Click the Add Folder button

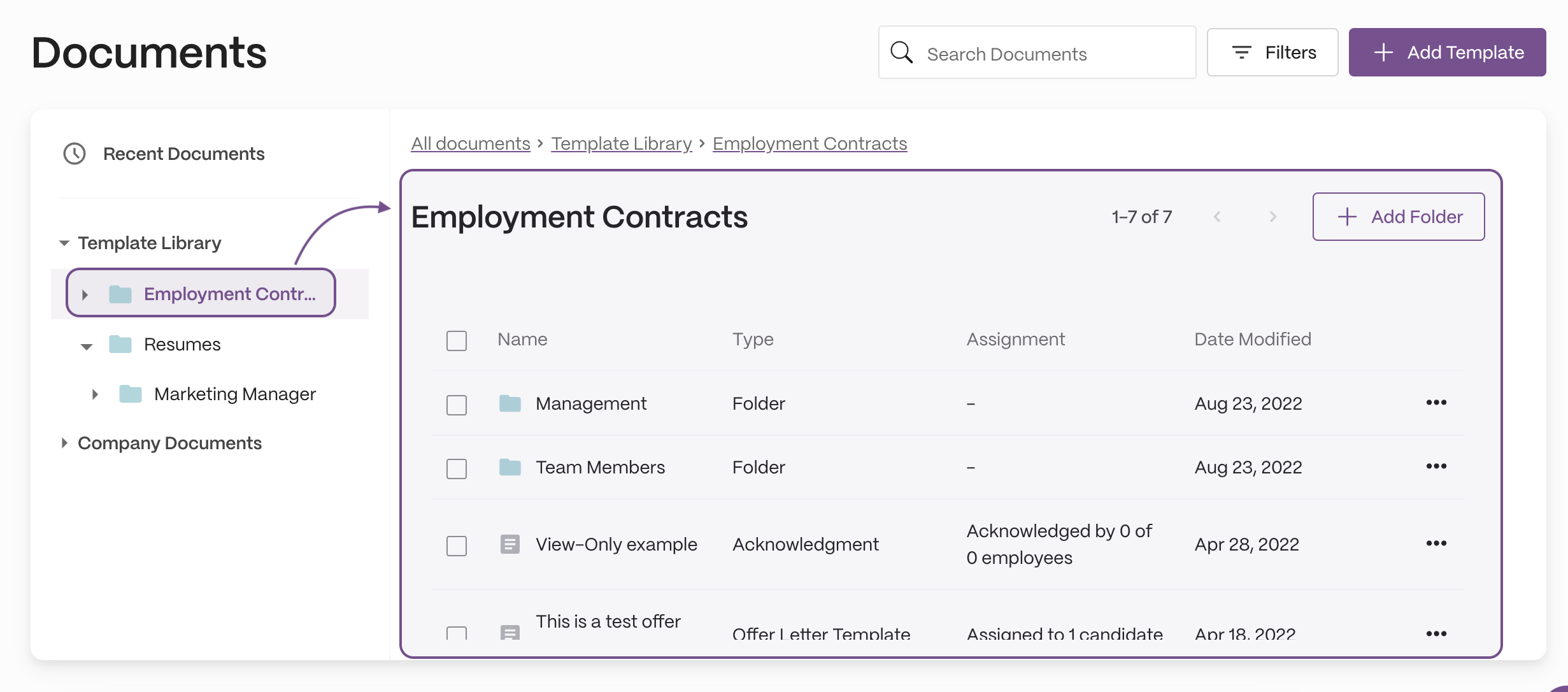tap(1399, 217)
